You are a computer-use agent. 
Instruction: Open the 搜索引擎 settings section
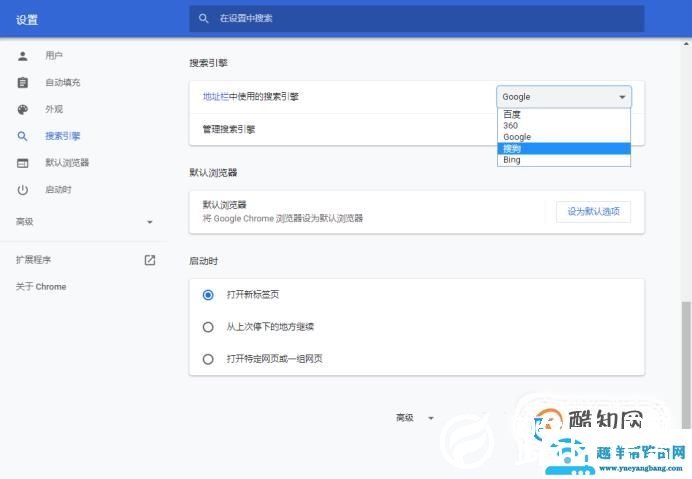[x=63, y=136]
